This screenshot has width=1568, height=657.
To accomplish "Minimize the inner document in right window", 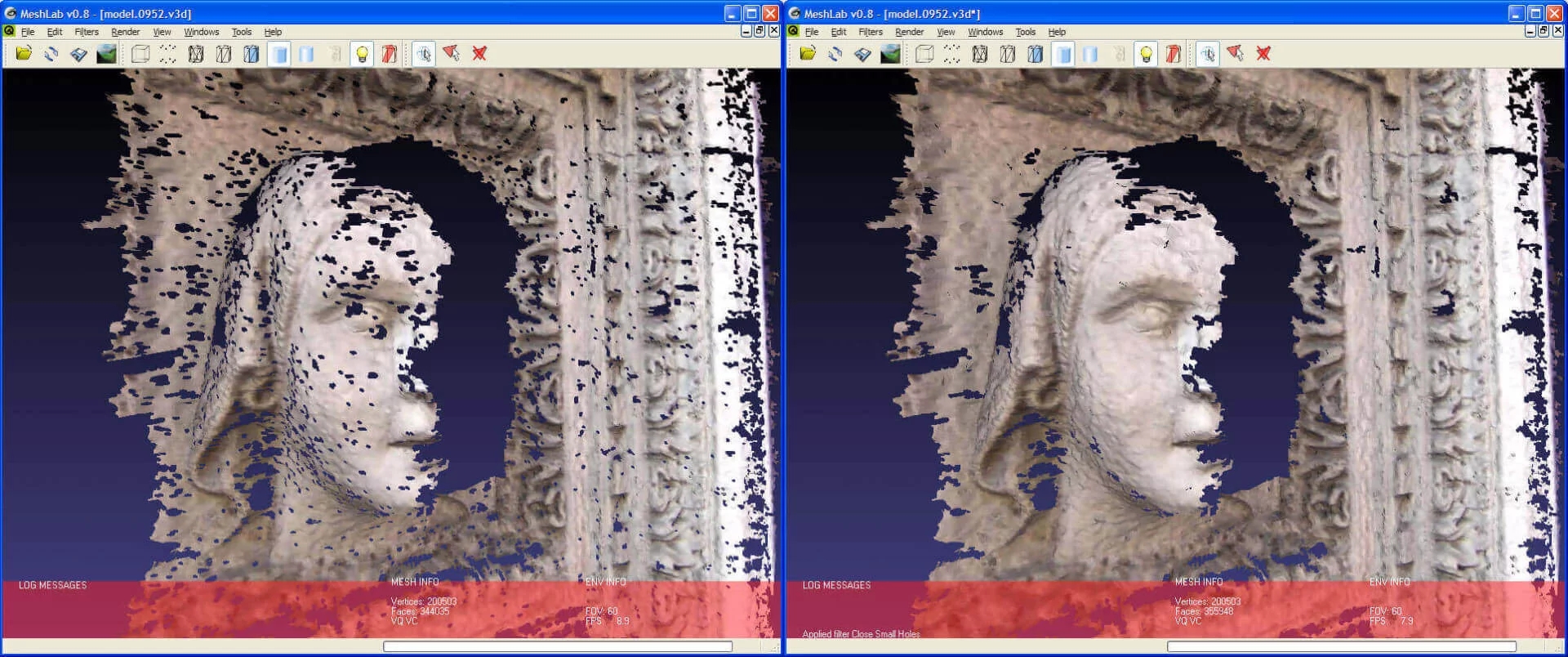I will coord(1530,31).
